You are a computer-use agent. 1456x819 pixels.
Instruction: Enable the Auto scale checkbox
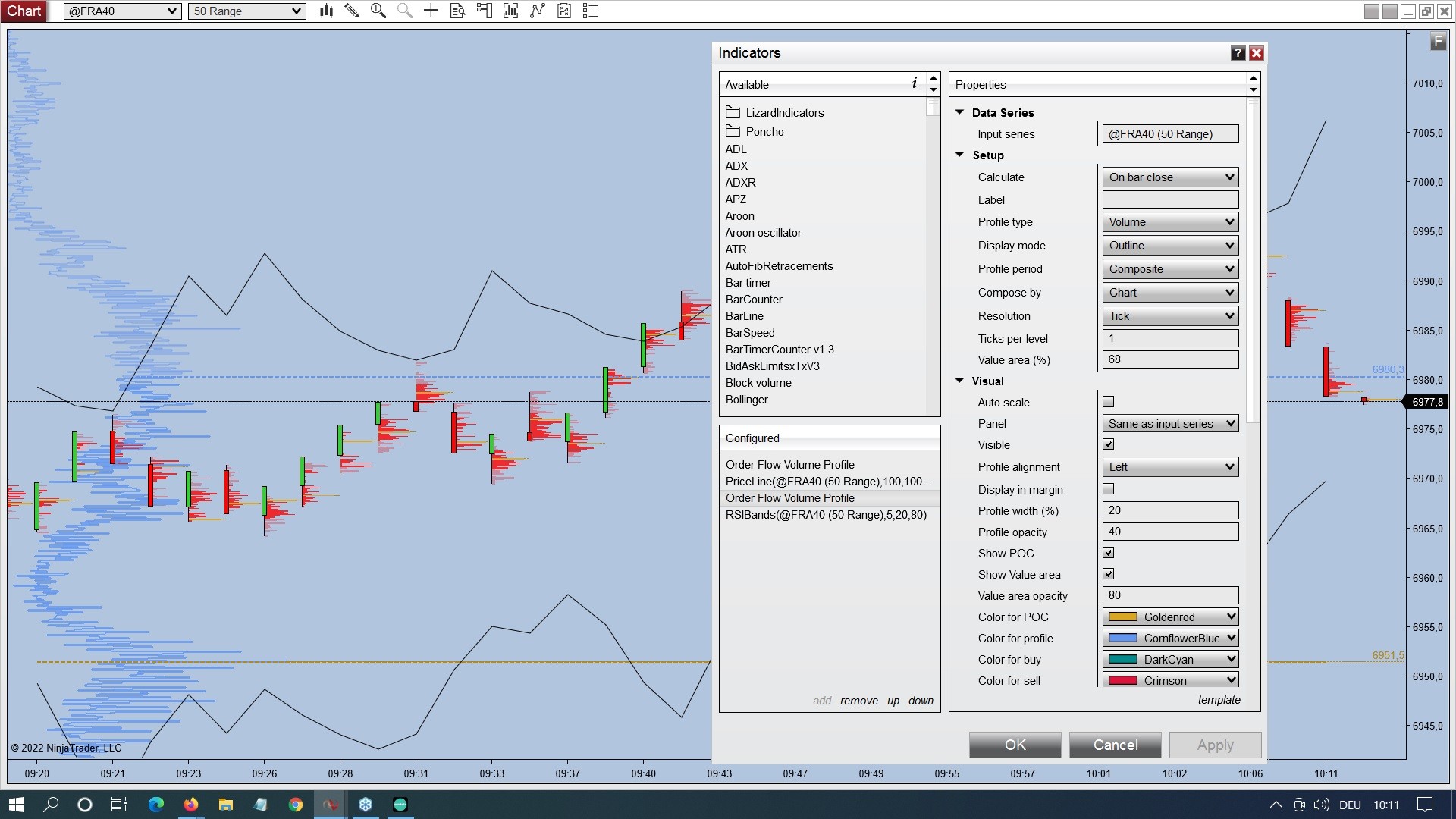(x=1108, y=402)
